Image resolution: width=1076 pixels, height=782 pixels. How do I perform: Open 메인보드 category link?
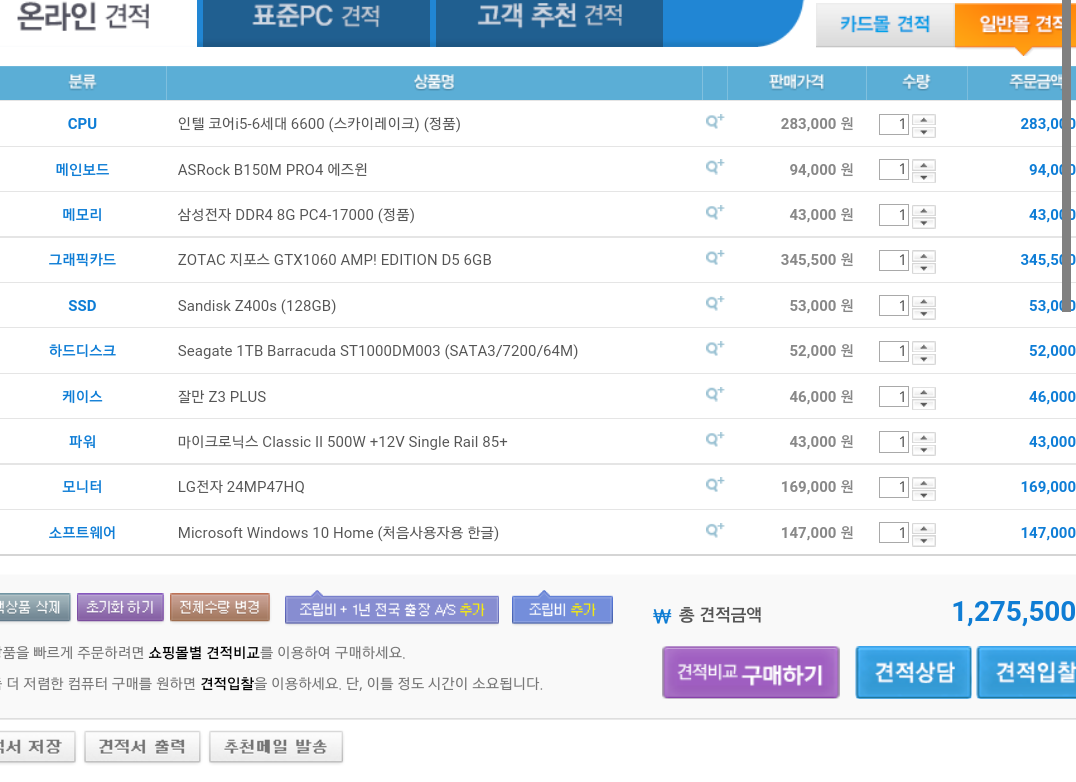[82, 169]
